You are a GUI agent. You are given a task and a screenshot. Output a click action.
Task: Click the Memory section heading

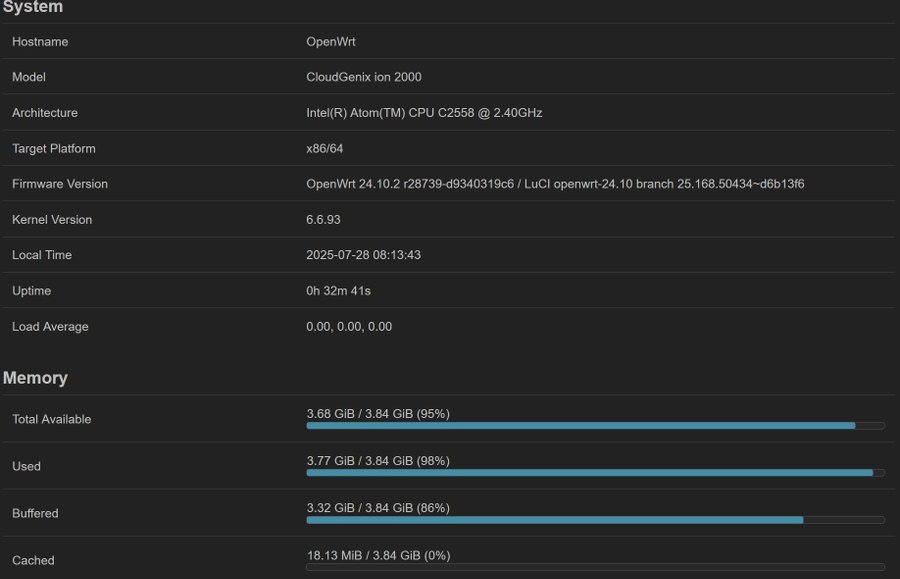point(35,378)
